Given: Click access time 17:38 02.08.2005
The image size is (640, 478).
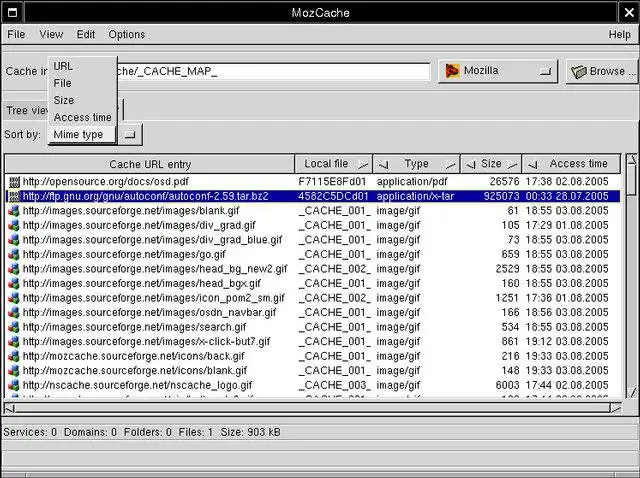Looking at the screenshot, I should click(x=567, y=182).
